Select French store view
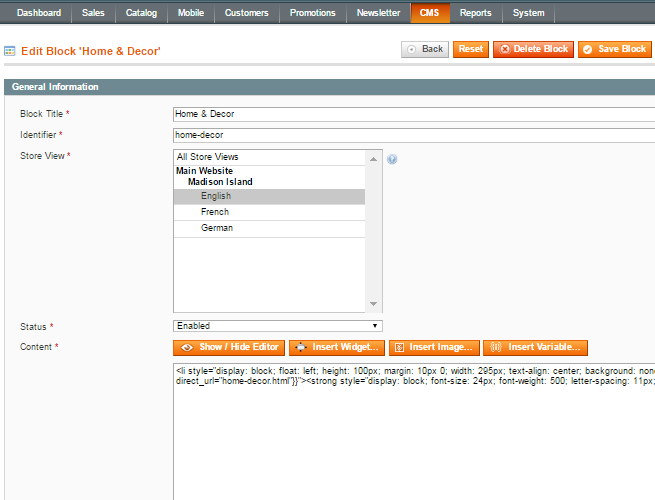This screenshot has width=655, height=500. click(215, 212)
